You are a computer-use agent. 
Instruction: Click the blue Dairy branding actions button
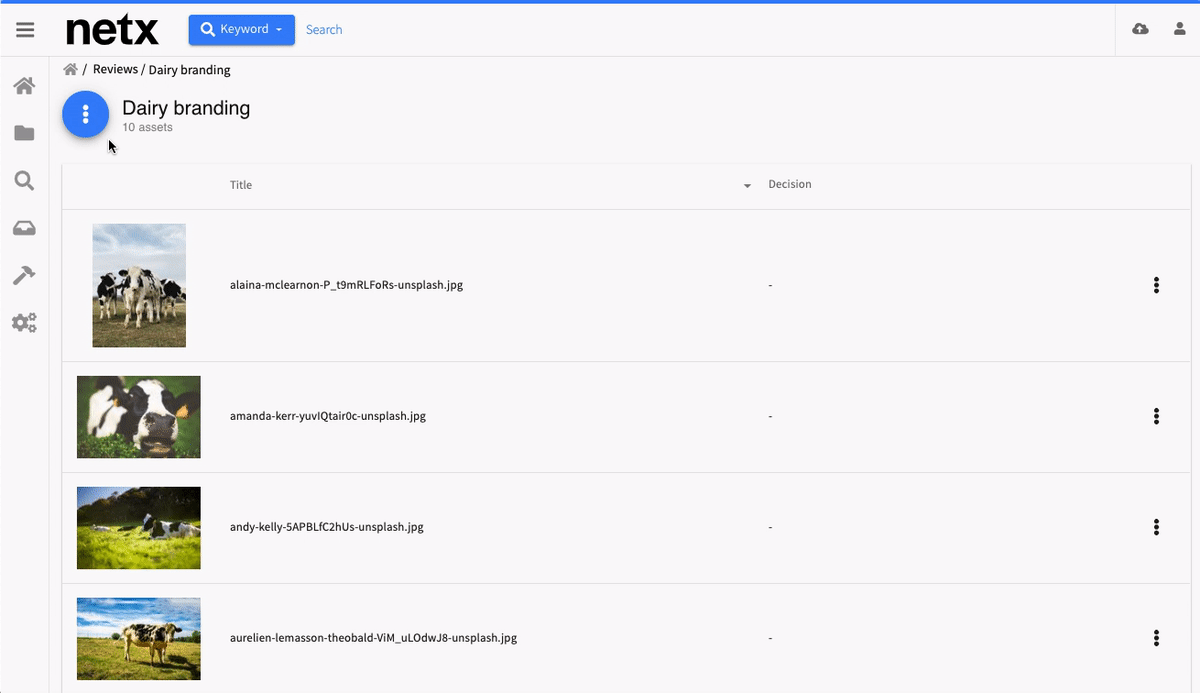pos(86,115)
